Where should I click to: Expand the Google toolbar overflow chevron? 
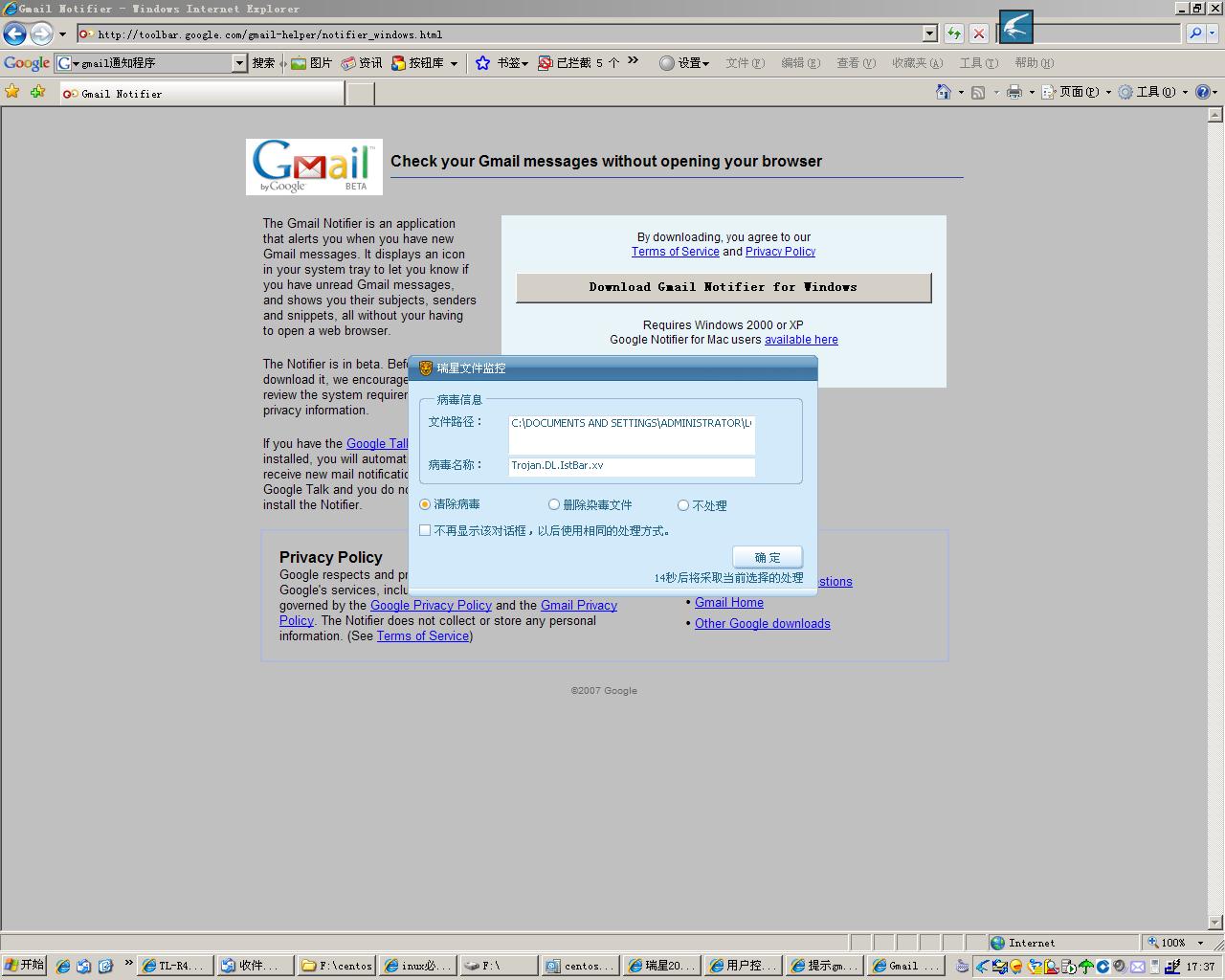coord(633,62)
